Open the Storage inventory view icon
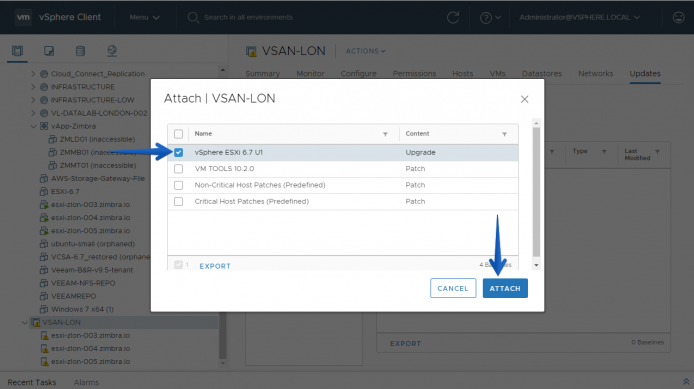 point(80,51)
